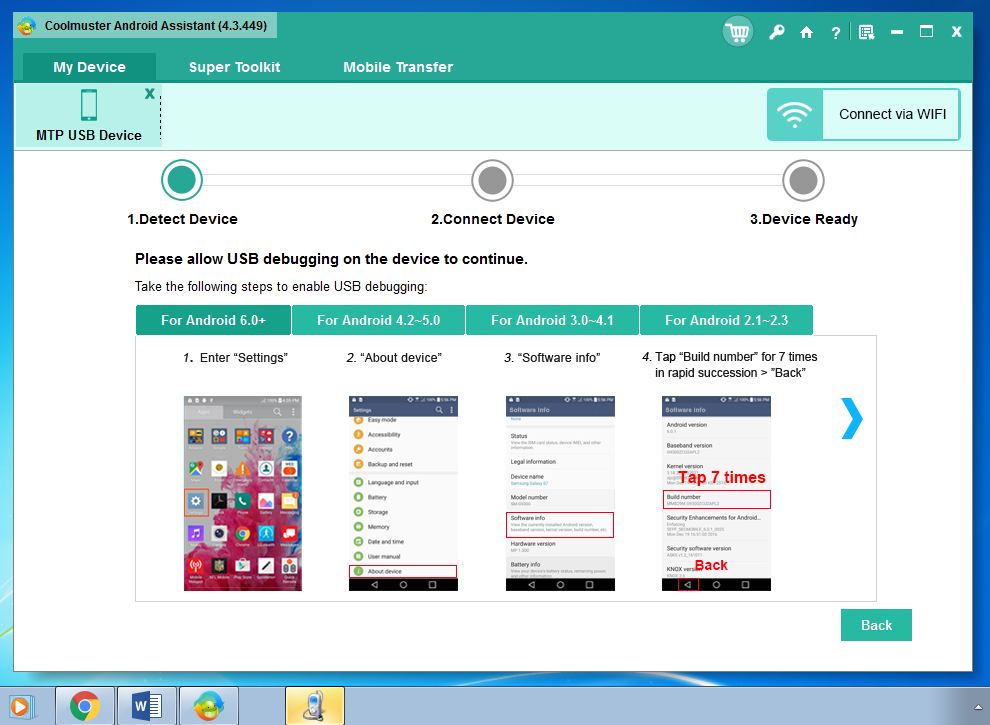Open the Build number screenshot thumbnail
Viewport: 990px width, 725px height.
click(716, 493)
